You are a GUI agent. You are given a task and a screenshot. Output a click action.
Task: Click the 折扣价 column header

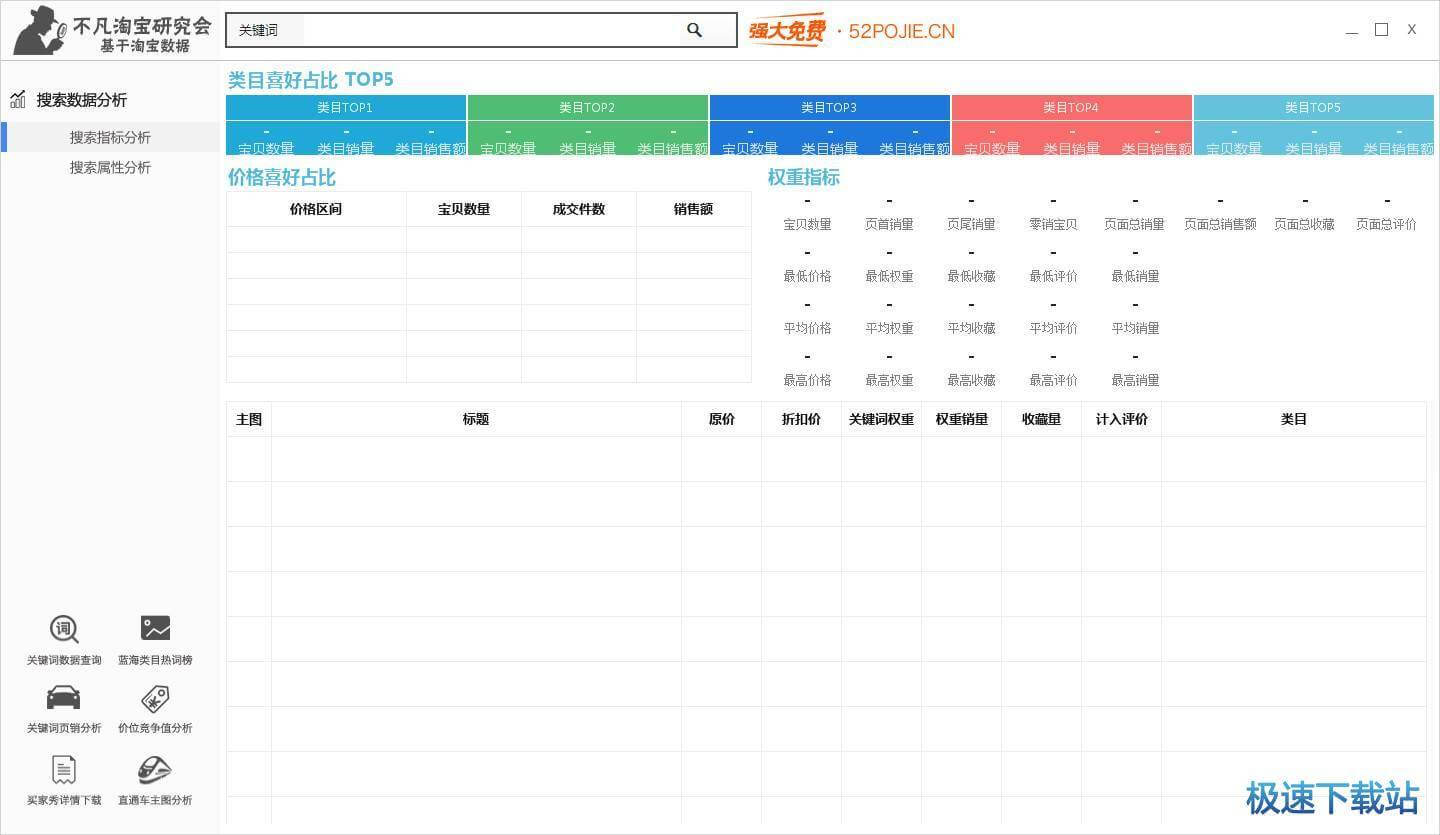click(x=801, y=419)
